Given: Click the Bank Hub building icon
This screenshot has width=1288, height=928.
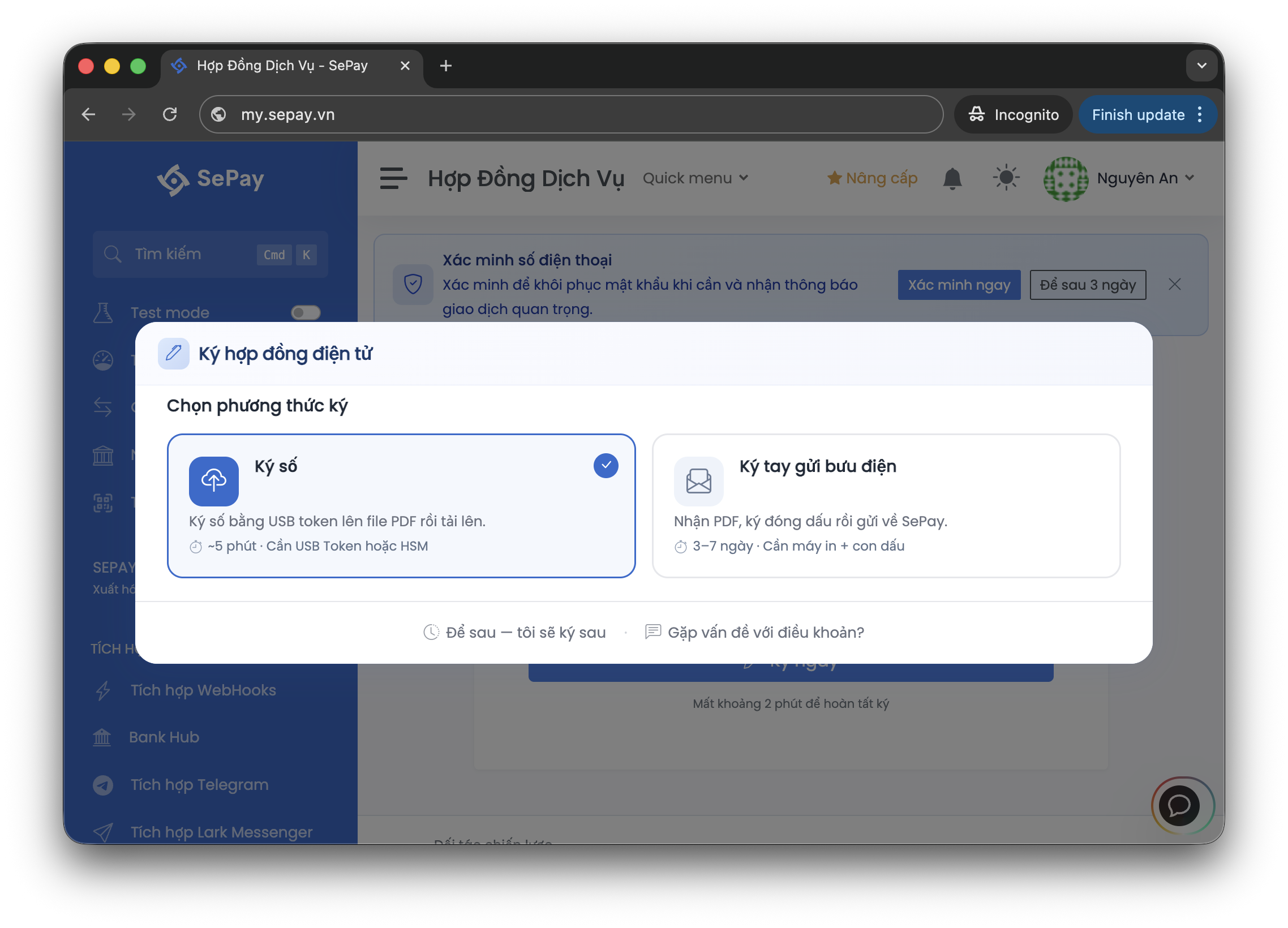Looking at the screenshot, I should pos(102,737).
